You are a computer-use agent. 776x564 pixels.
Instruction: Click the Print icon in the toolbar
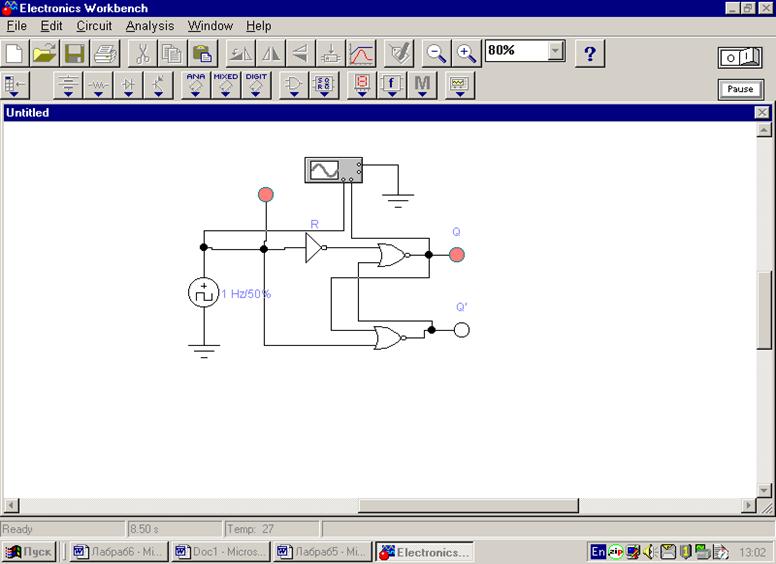click(105, 53)
